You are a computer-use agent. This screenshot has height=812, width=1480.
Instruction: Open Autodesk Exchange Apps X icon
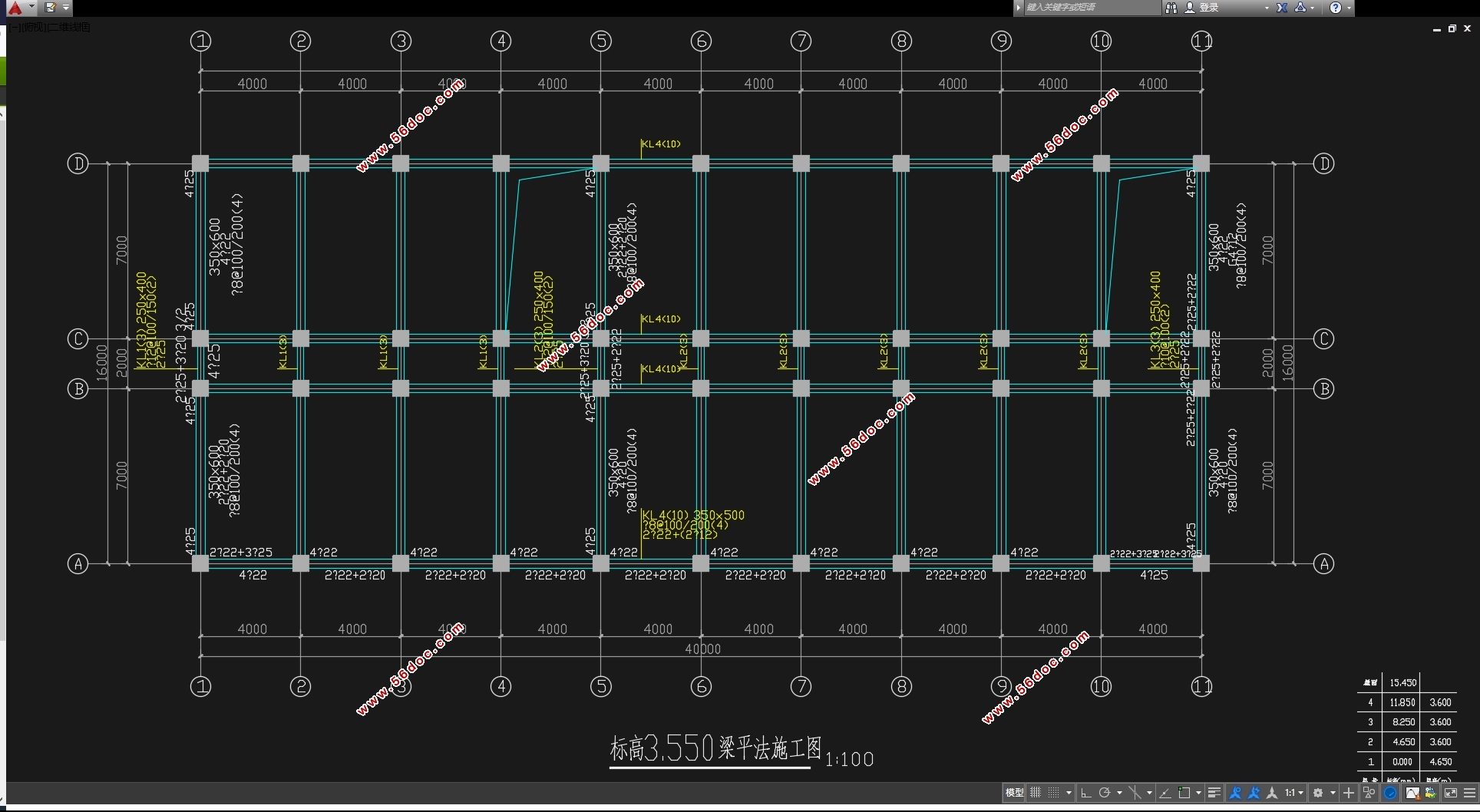tap(1282, 8)
